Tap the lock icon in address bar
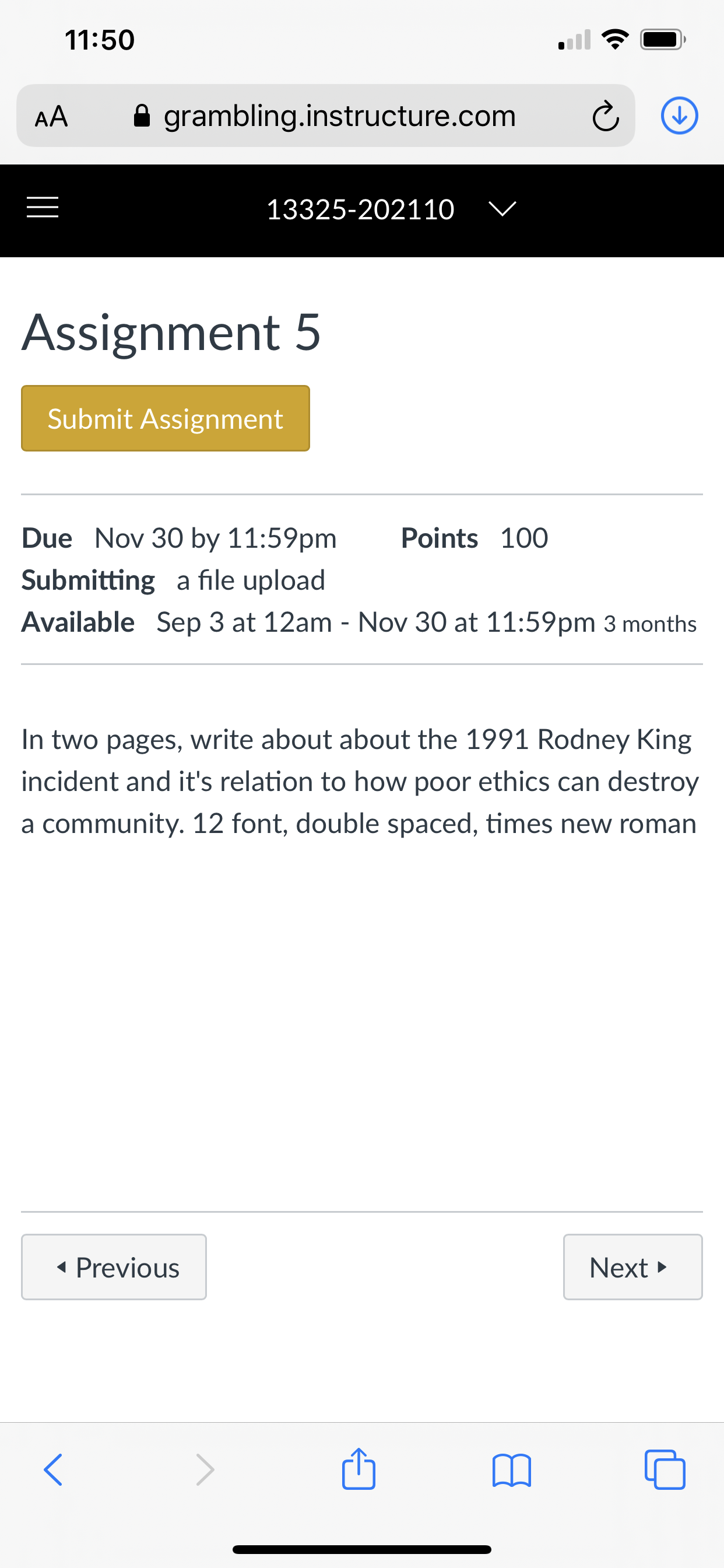Image resolution: width=724 pixels, height=1568 pixels. click(x=142, y=115)
